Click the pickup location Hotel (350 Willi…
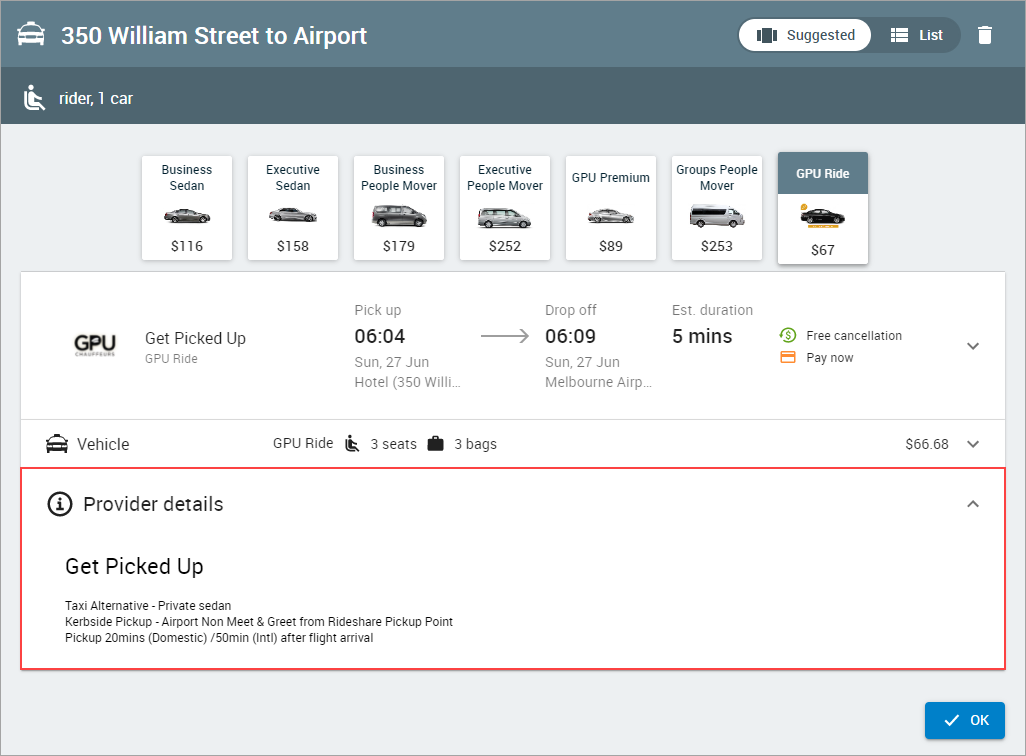Viewport: 1026px width, 756px height. (x=408, y=382)
